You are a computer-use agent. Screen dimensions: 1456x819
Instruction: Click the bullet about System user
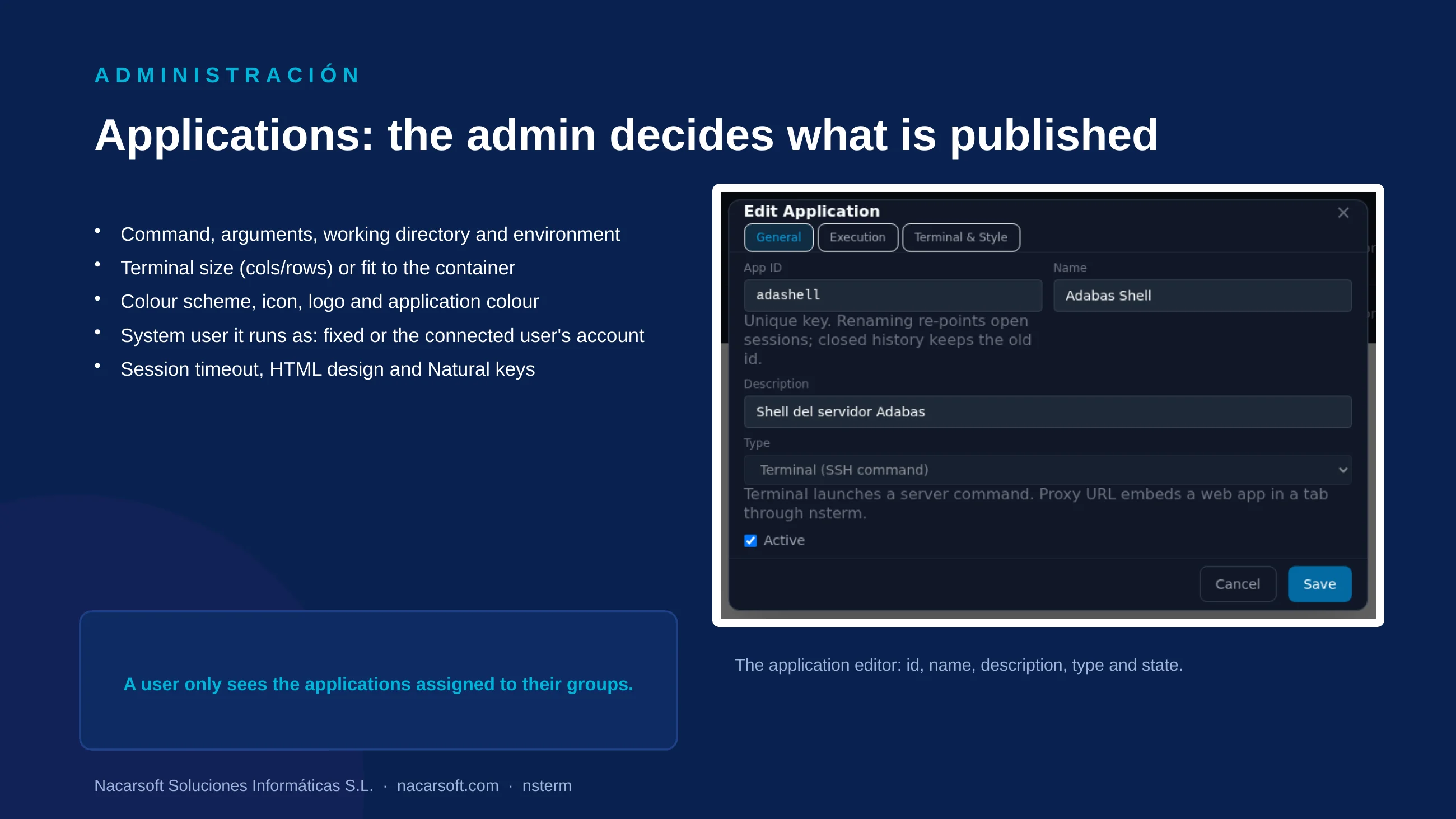(x=382, y=335)
